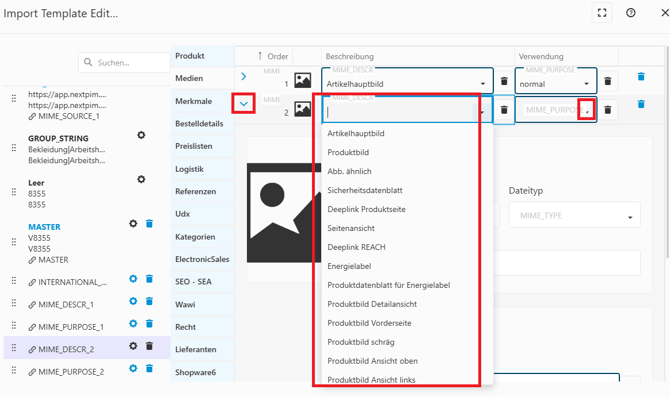Clear the normal usage value trash icon
This screenshot has width=670, height=397.
click(608, 81)
